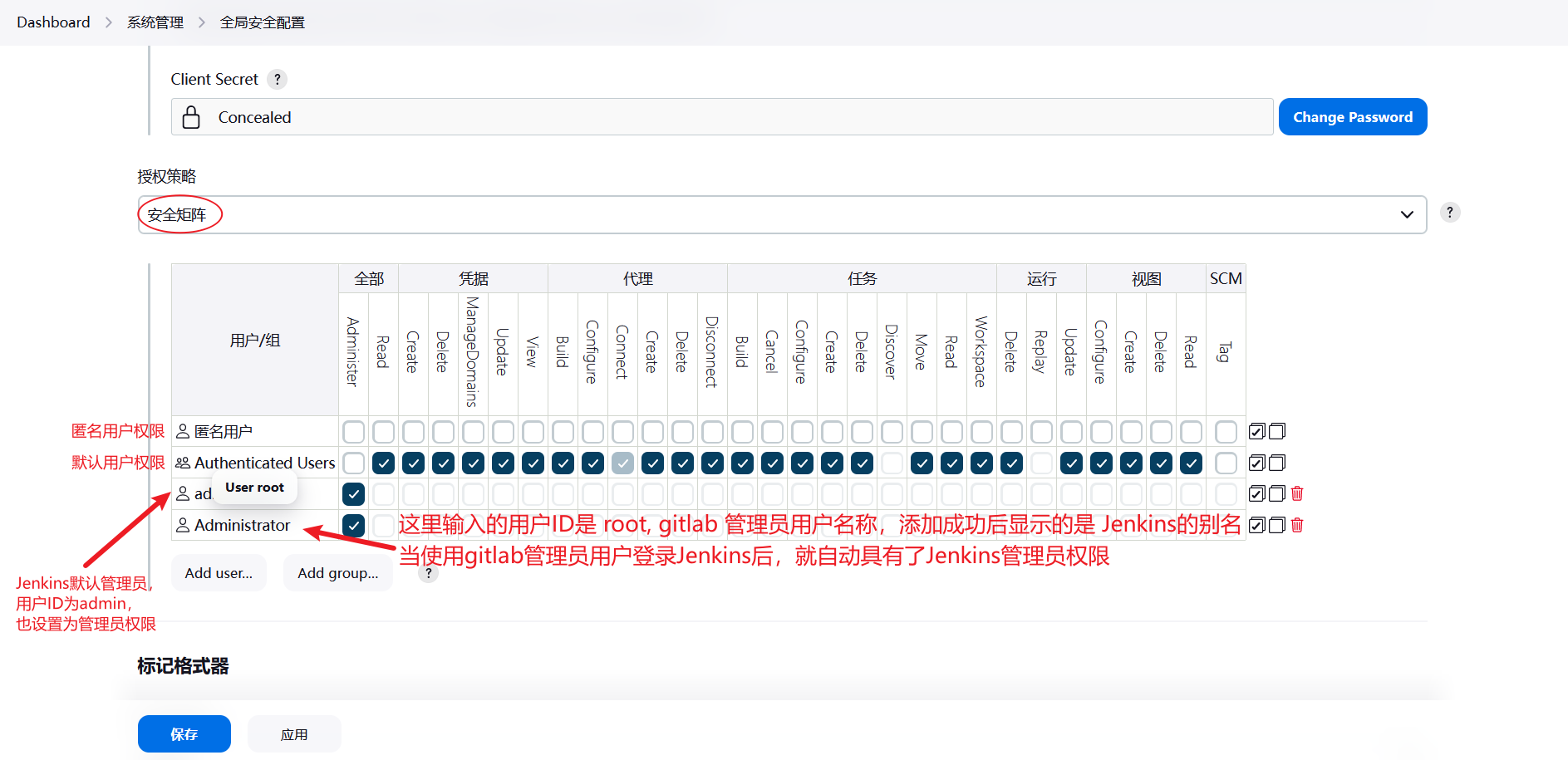Viewport: 1568px width, 760px height.
Task: Toggle SCM Tag for Authenticated Users
Action: coord(1226,463)
